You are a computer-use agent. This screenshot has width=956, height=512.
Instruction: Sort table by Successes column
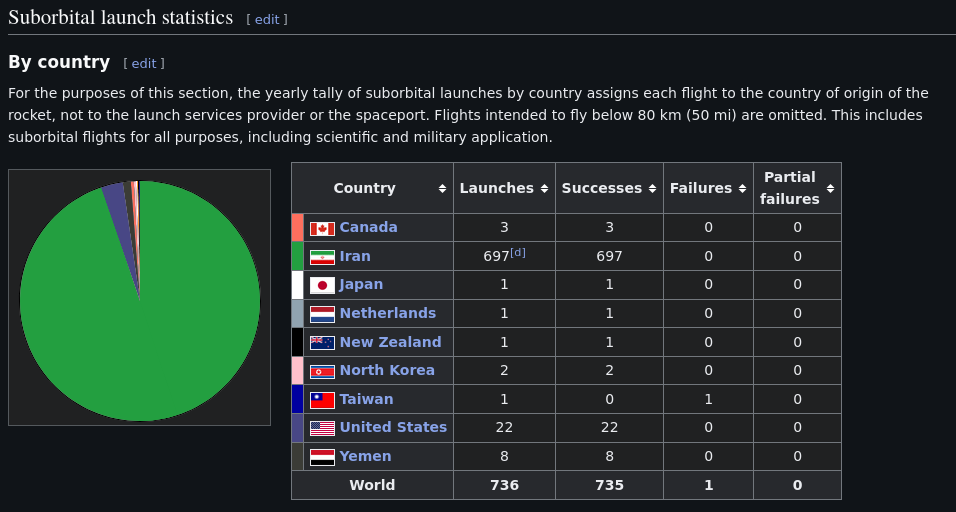652,189
